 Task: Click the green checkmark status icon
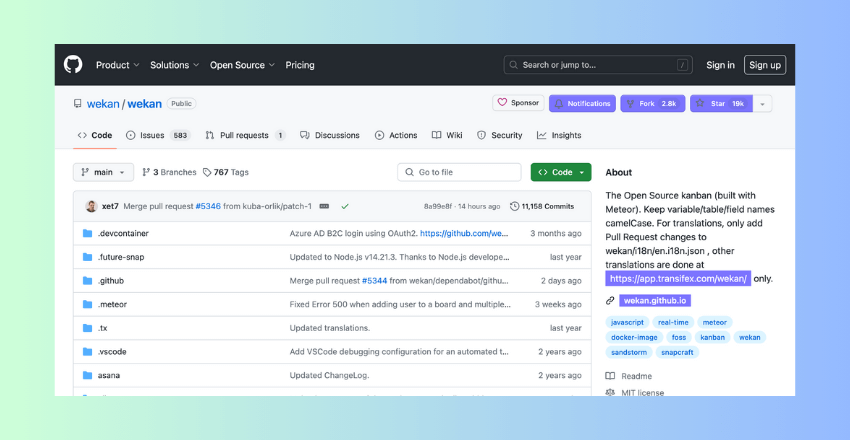click(x=345, y=206)
